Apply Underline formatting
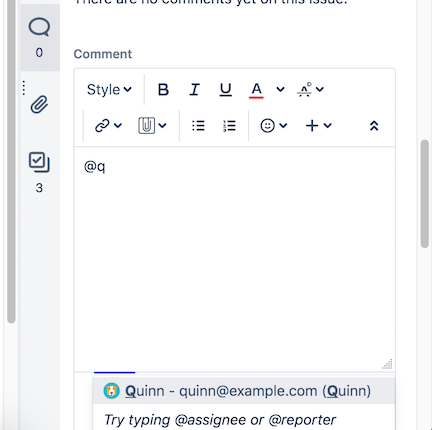432x430 pixels. click(226, 89)
